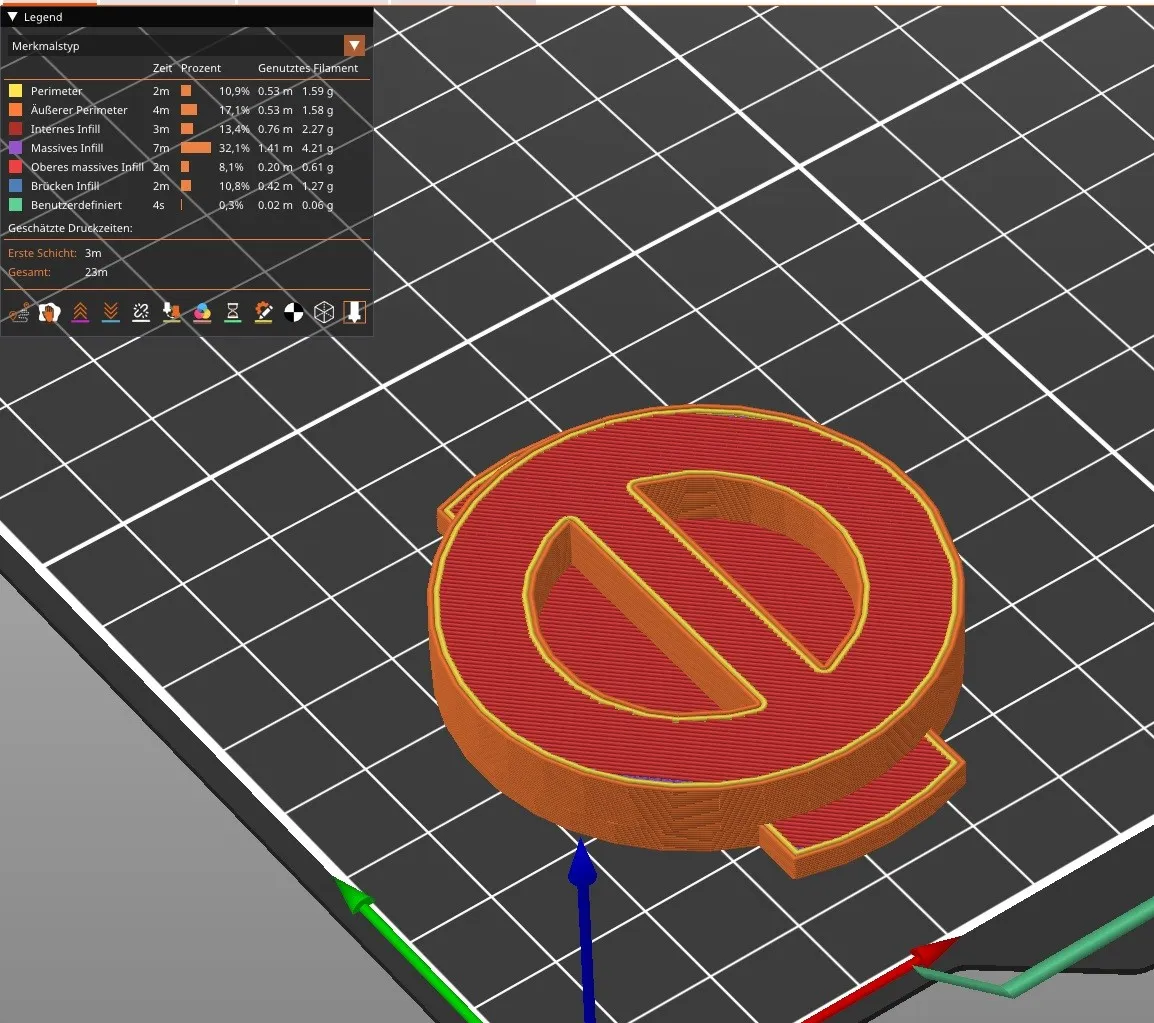Click the Massives Infill '4.21 g' value

click(x=317, y=148)
